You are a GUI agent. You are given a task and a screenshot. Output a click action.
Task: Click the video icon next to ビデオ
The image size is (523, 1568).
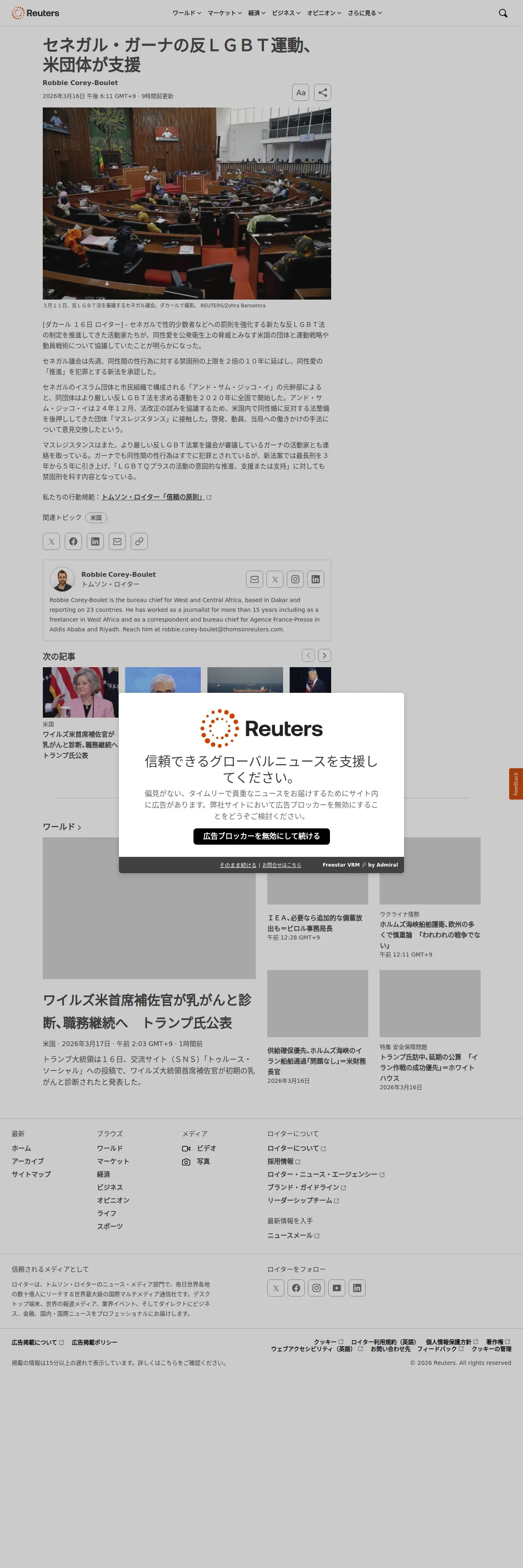[186, 1149]
